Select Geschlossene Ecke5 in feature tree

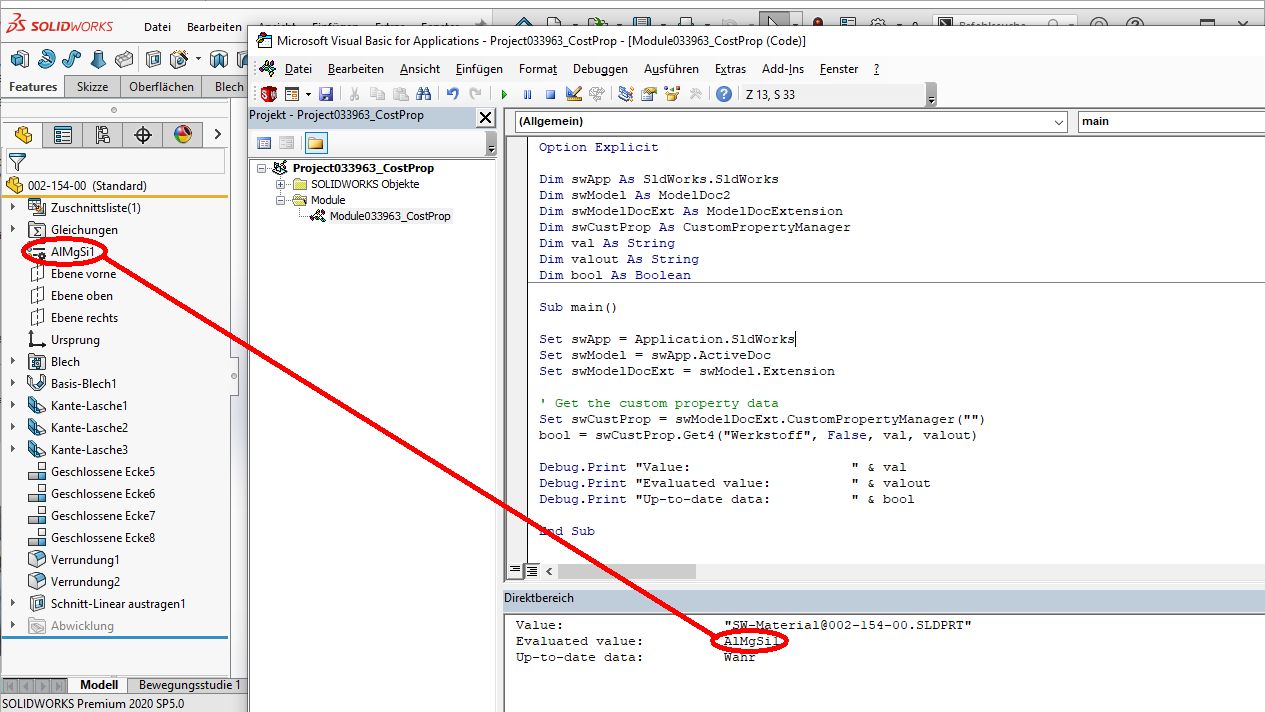click(103, 471)
